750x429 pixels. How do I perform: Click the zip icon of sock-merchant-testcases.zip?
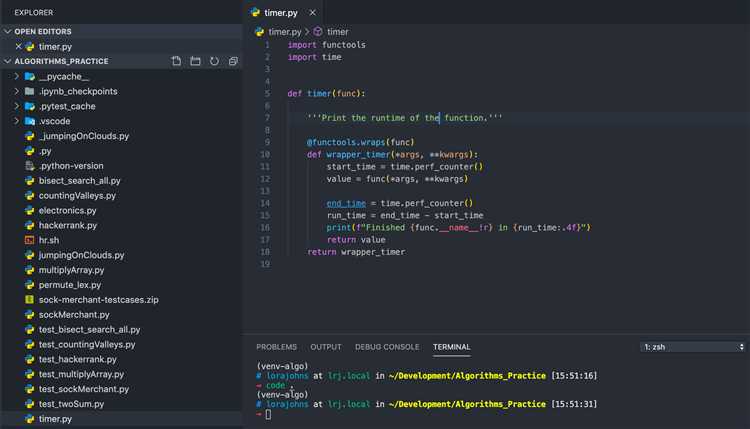point(30,299)
